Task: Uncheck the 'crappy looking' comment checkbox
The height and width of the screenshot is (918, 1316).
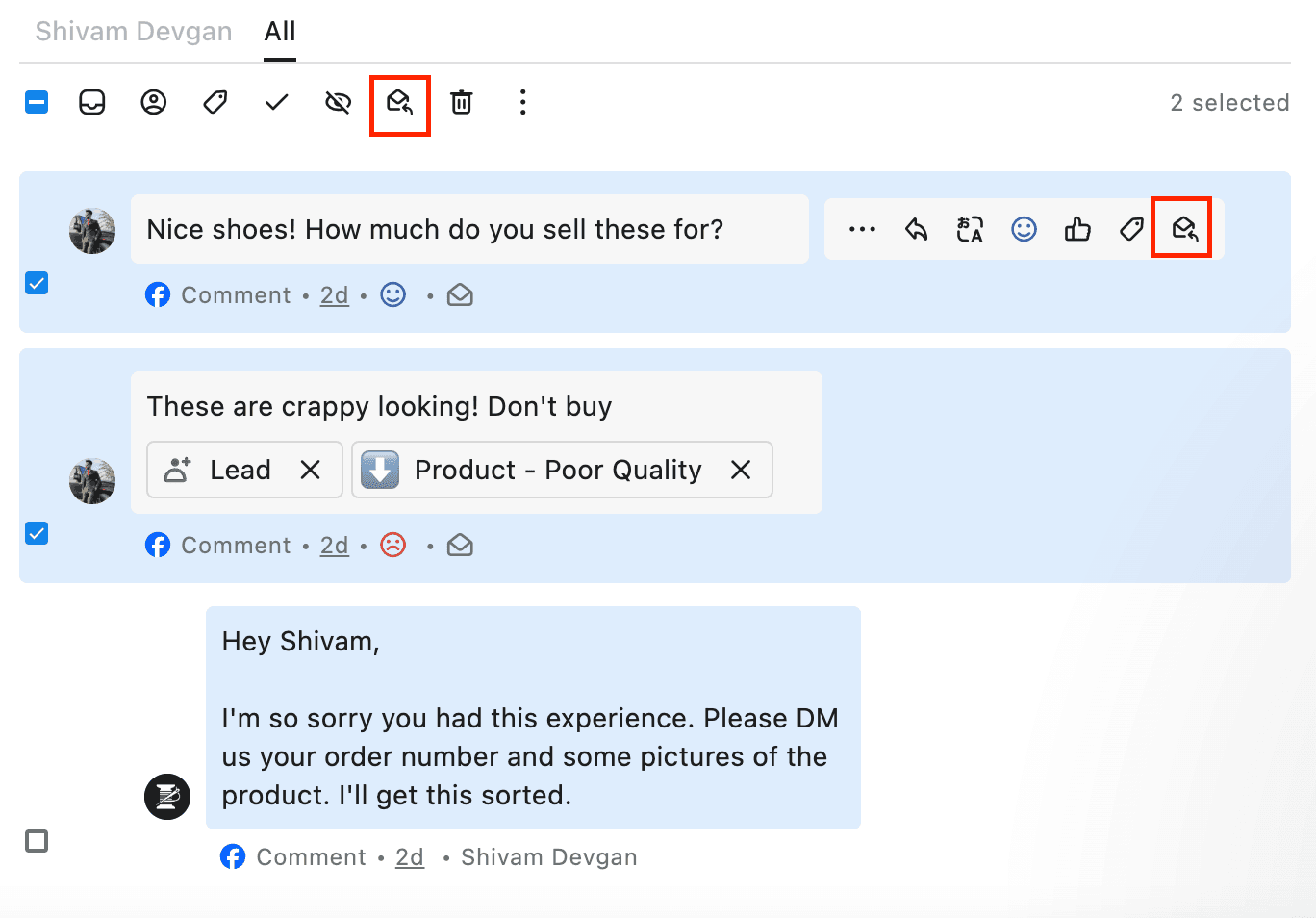Action: pos(37,533)
